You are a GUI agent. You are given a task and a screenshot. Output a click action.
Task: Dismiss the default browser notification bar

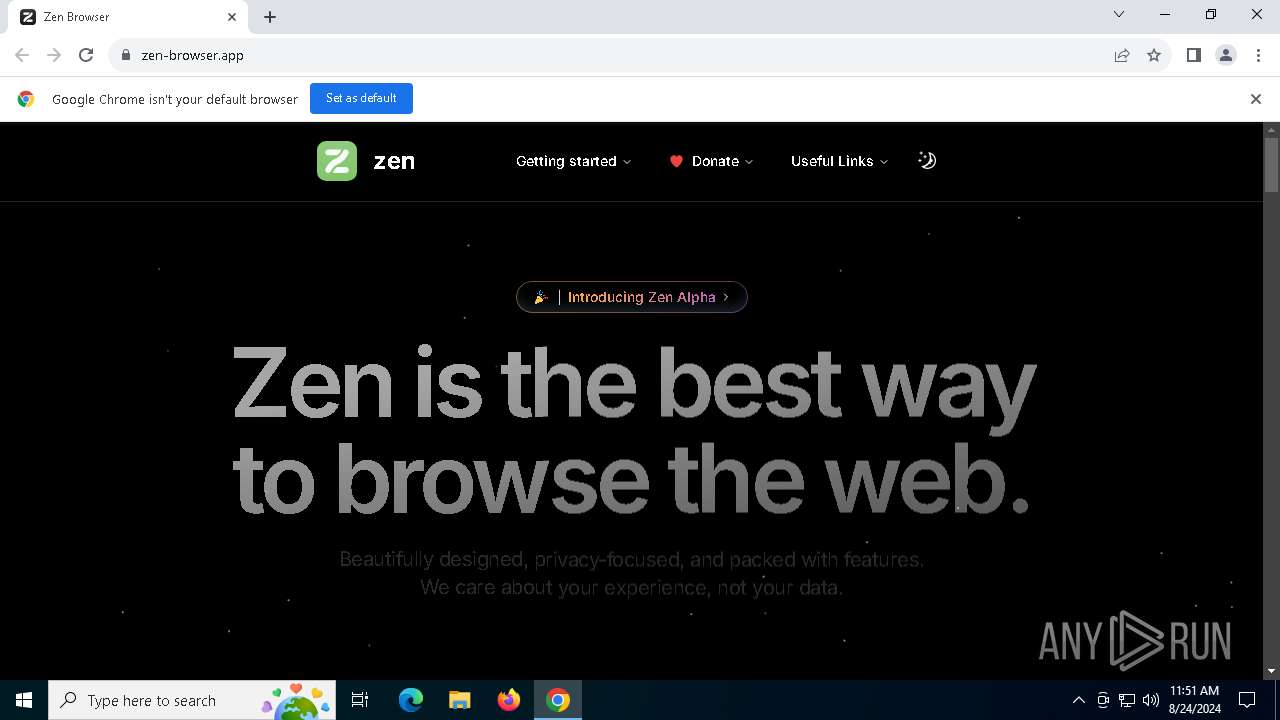tap(1256, 99)
